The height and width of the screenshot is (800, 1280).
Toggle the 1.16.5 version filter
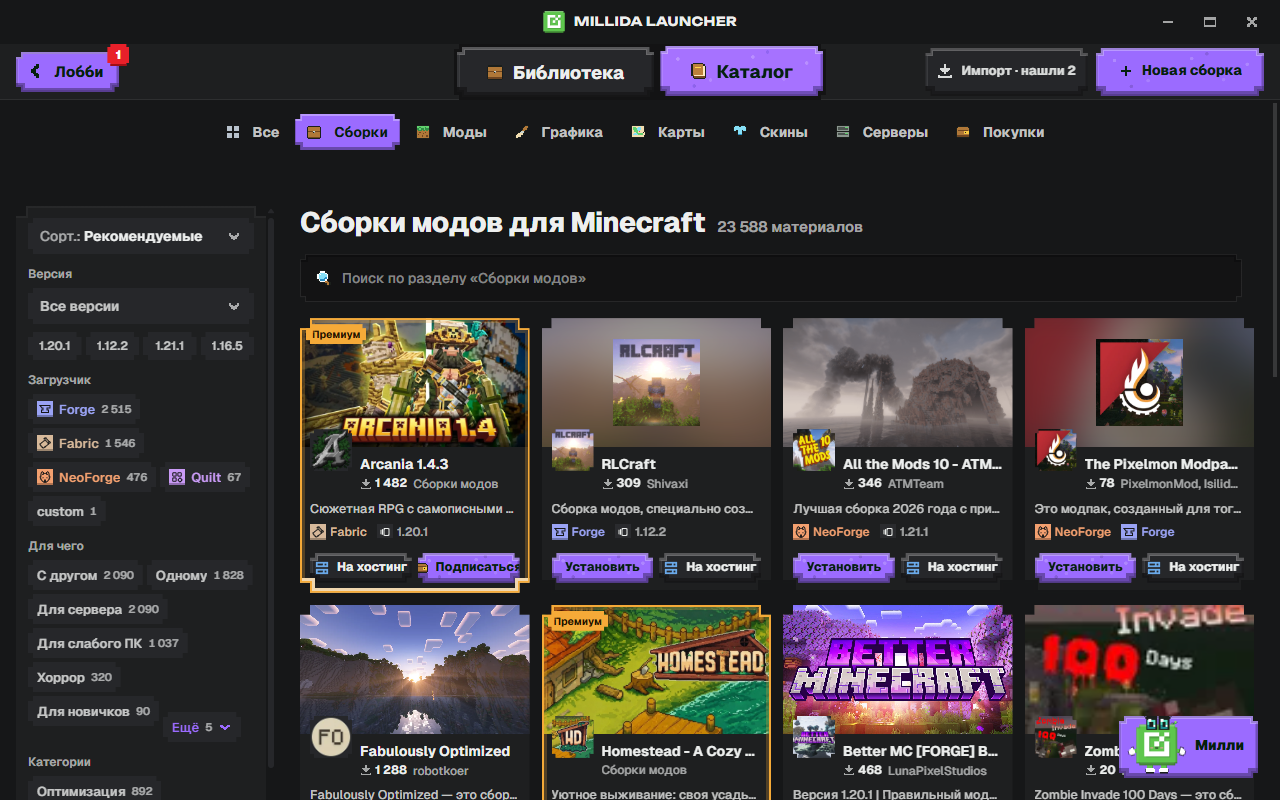point(227,346)
